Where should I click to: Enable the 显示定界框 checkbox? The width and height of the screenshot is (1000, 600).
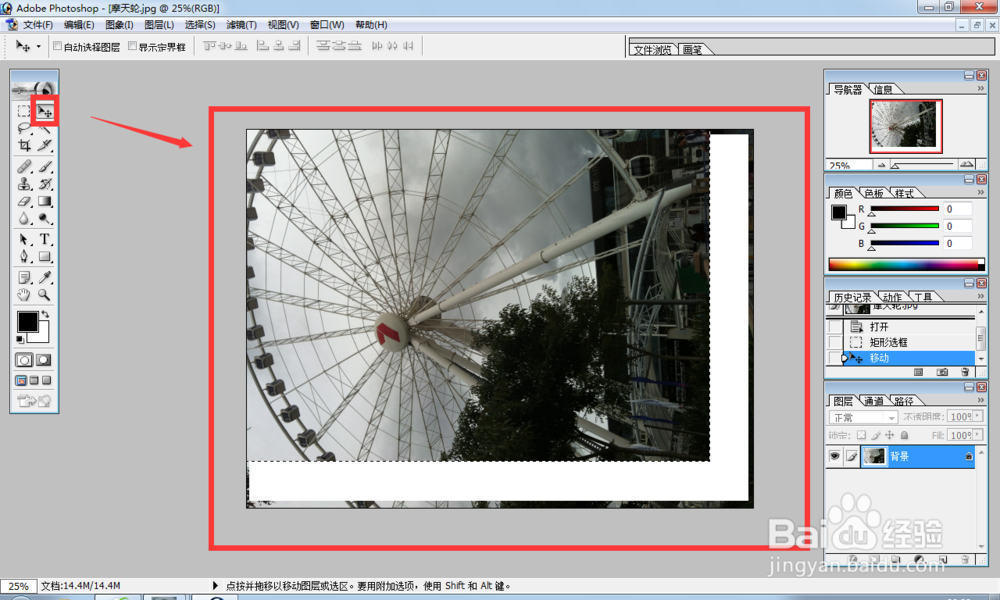[134, 45]
